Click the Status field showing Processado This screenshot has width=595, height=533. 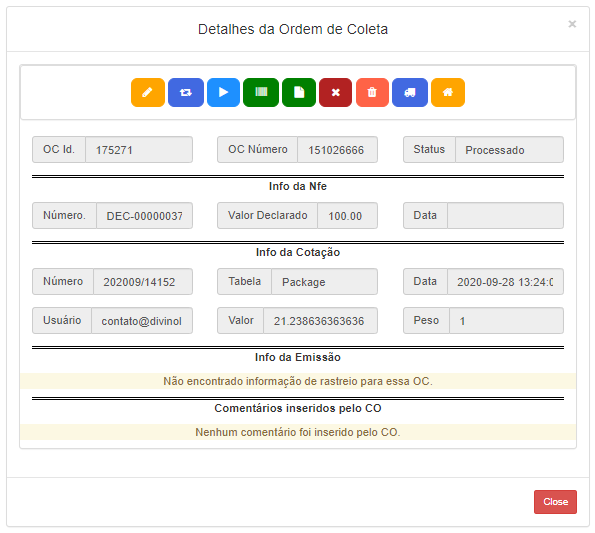[x=509, y=150]
